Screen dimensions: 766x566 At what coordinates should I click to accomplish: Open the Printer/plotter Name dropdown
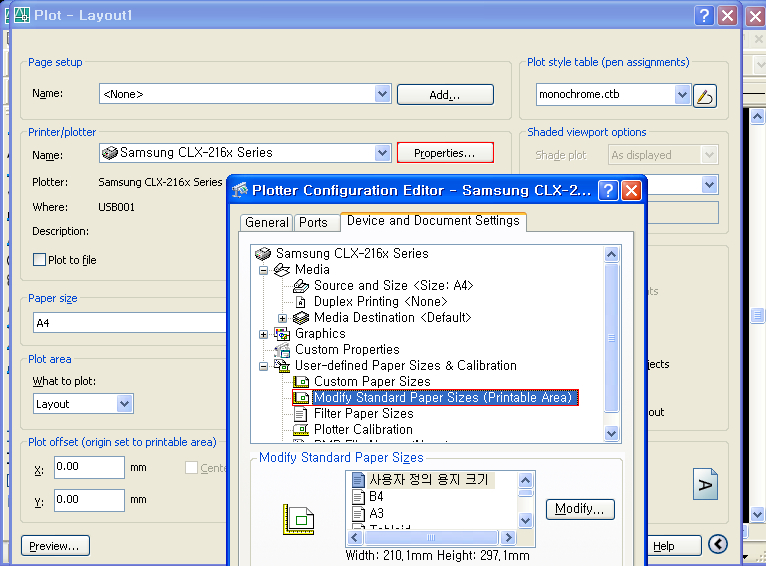[x=383, y=153]
